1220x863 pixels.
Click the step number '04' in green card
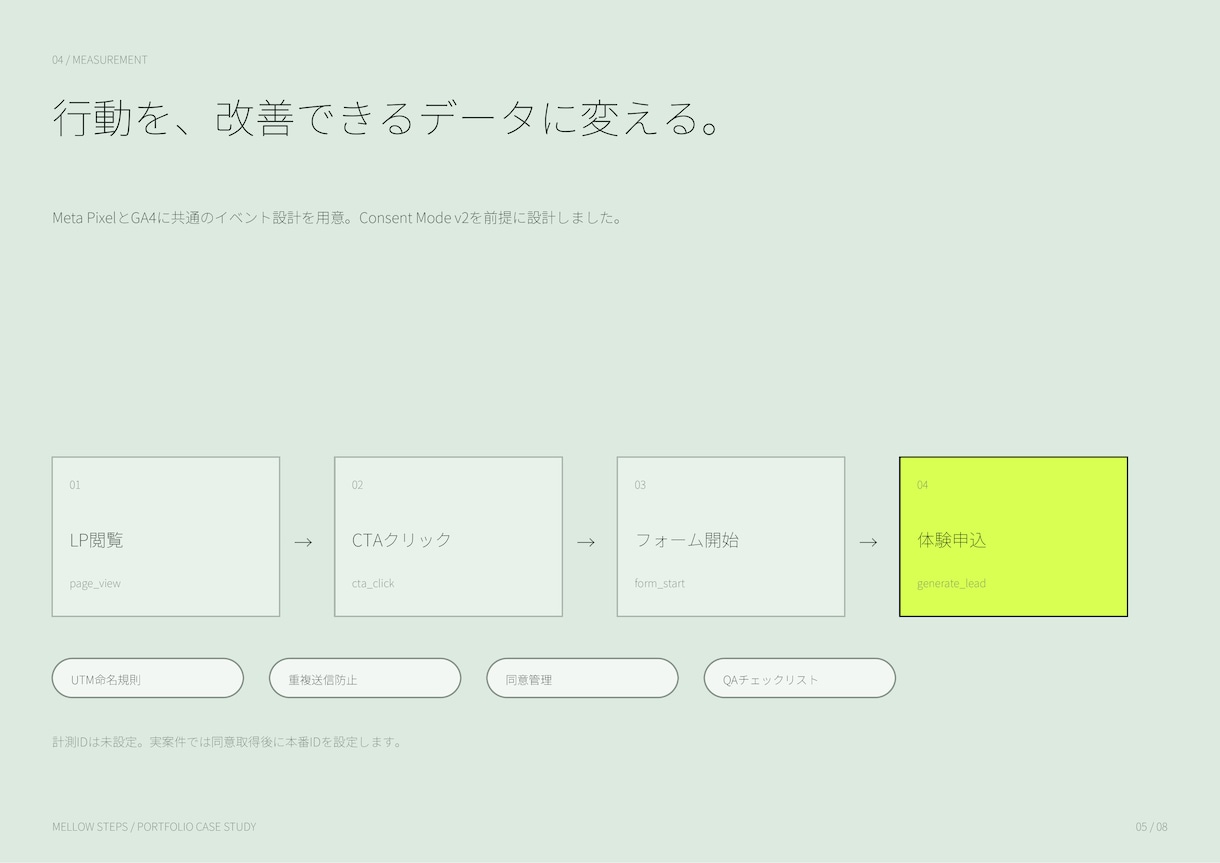[922, 485]
